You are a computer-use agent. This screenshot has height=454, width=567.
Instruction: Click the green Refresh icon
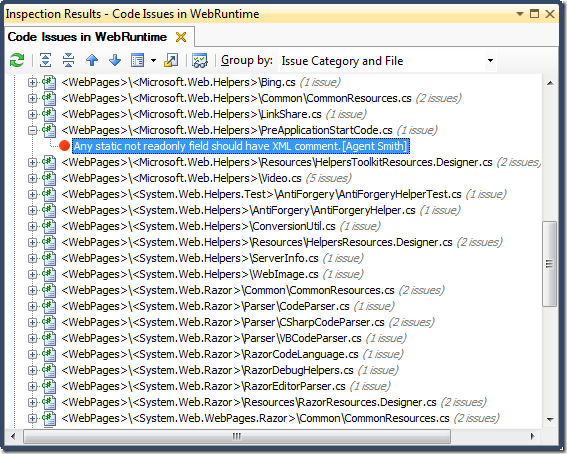[17, 60]
